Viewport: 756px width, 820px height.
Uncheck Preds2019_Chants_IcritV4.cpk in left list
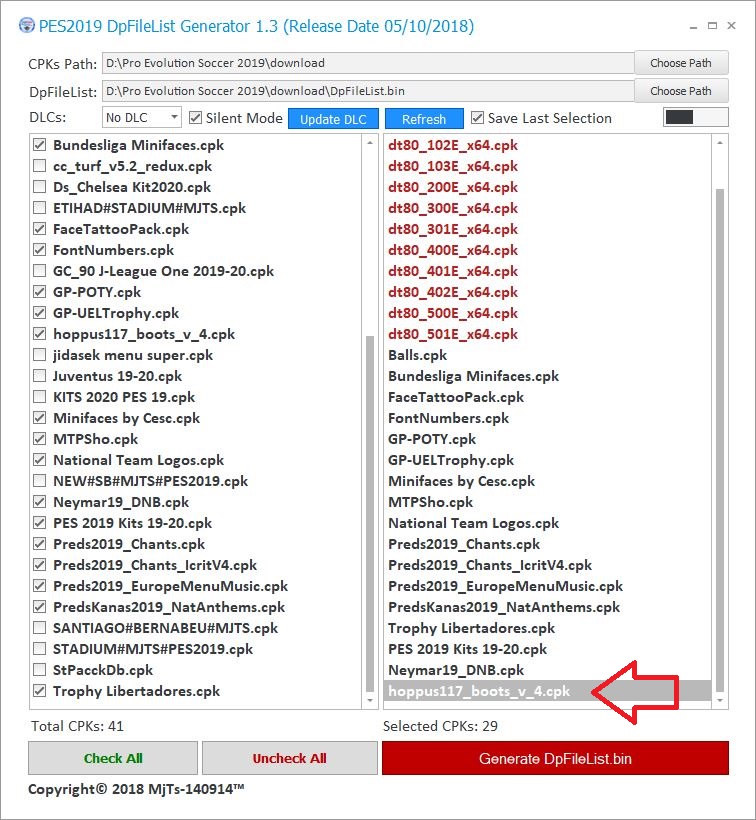(39, 565)
